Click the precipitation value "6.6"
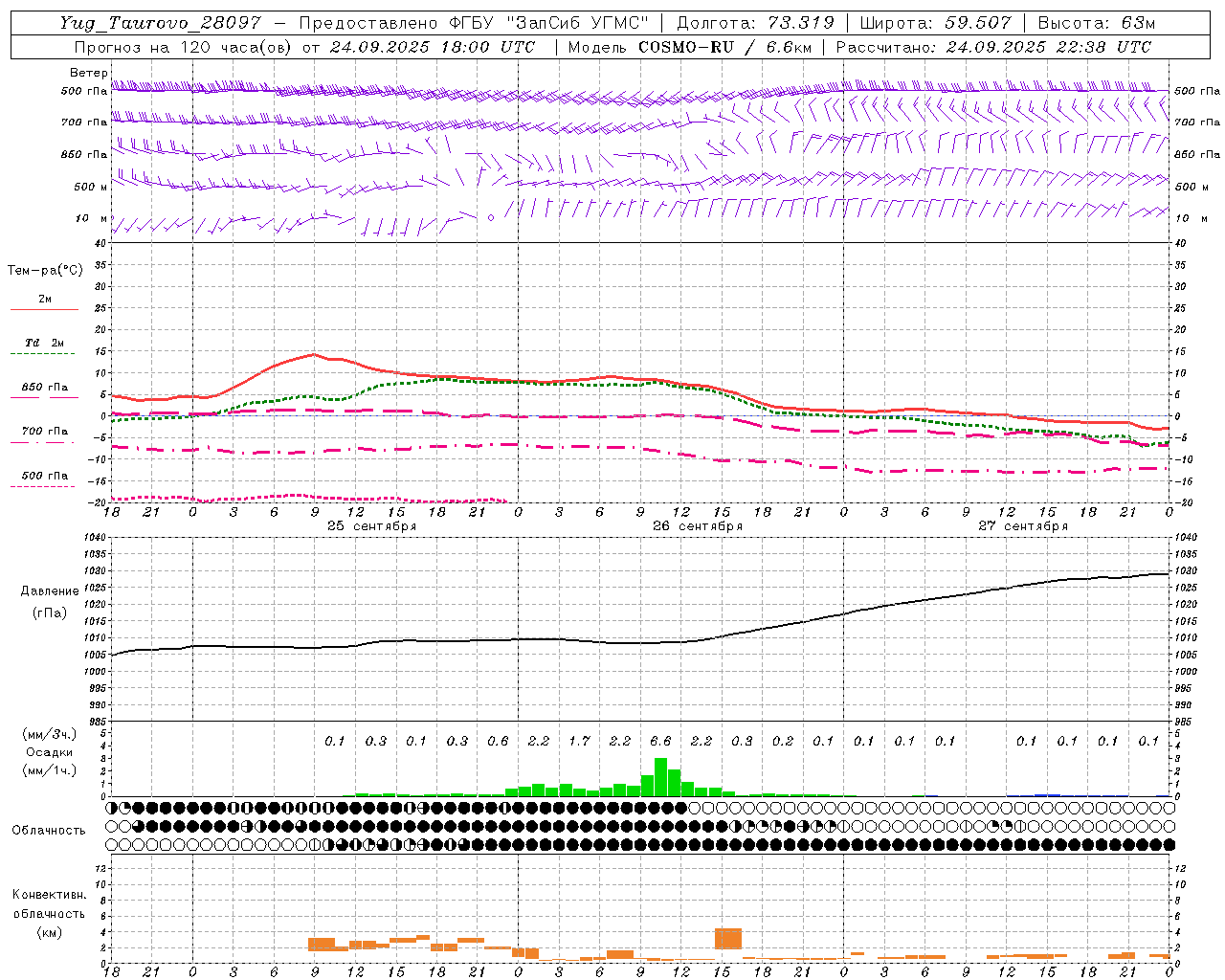 (x=660, y=741)
